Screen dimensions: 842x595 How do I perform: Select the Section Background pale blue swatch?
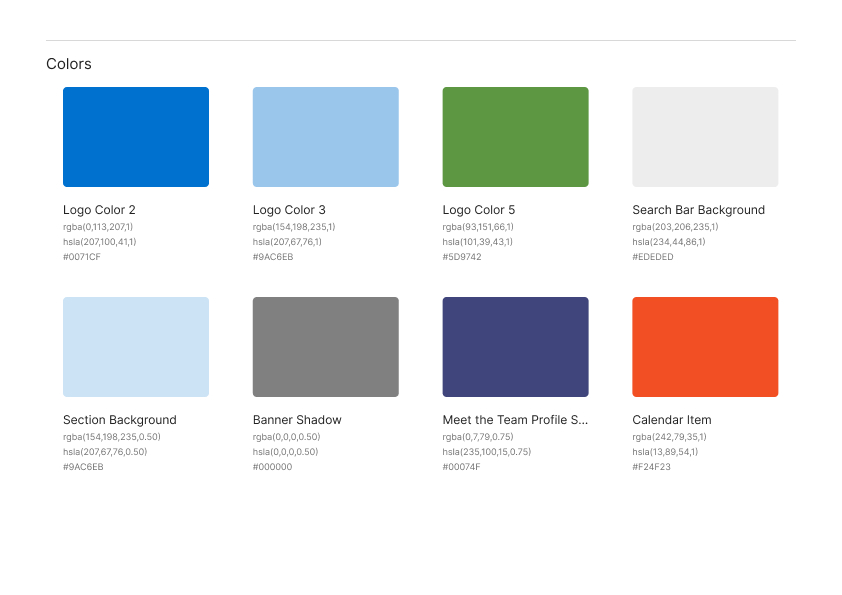[x=136, y=347]
